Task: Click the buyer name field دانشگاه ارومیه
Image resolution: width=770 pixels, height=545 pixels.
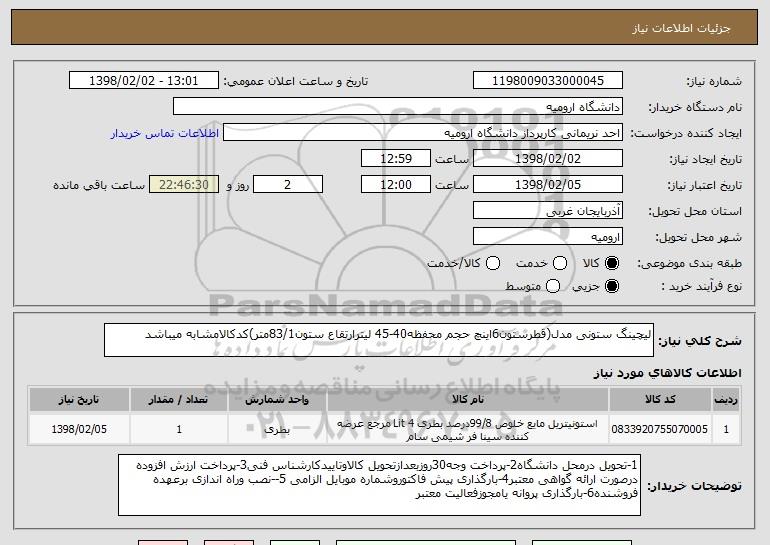Action: coord(398,107)
